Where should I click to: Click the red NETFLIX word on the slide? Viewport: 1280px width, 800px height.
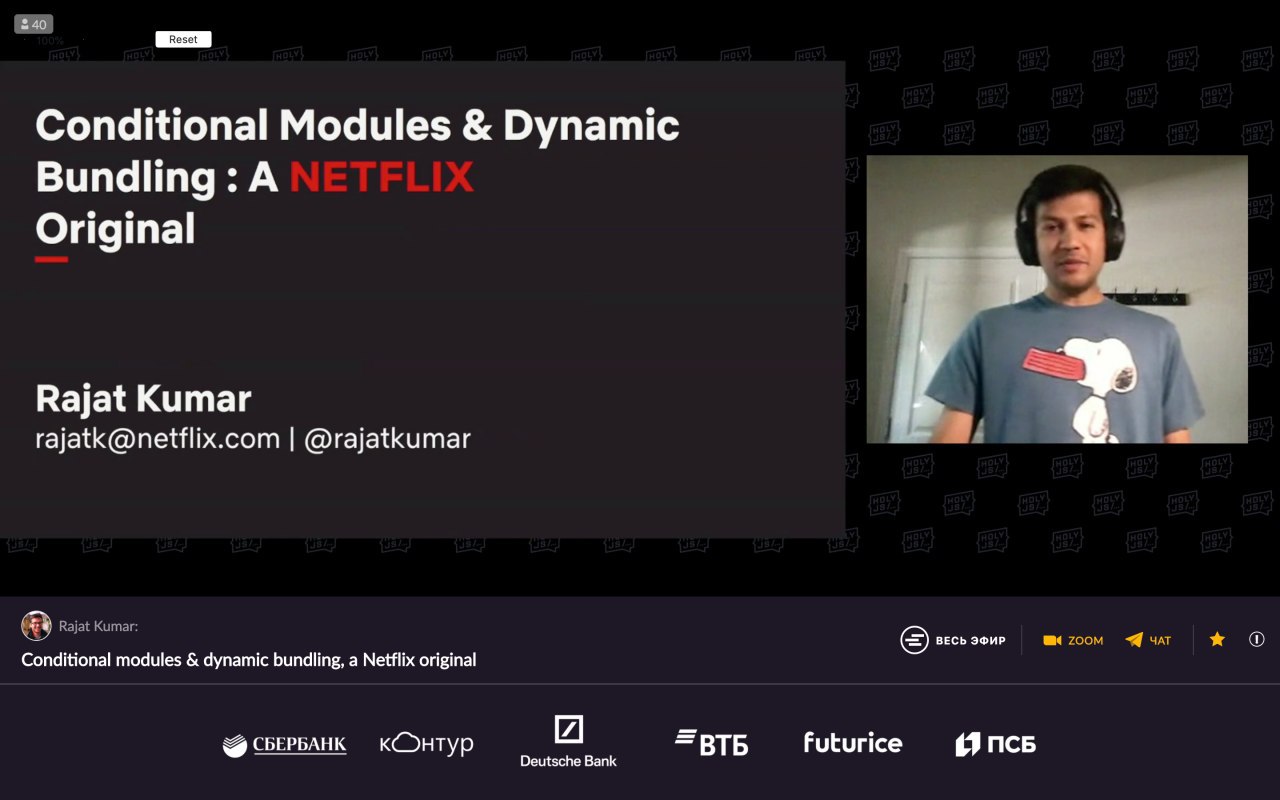[x=381, y=178]
